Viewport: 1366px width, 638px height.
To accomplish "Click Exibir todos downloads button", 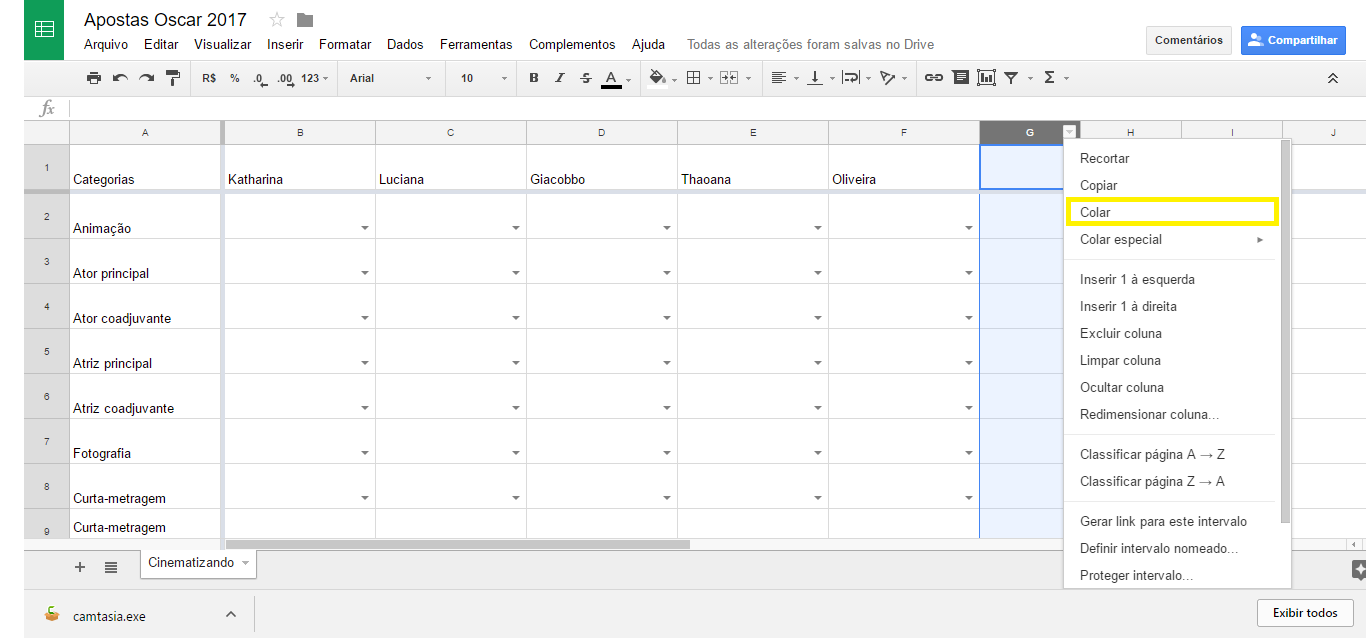I will tap(1305, 612).
